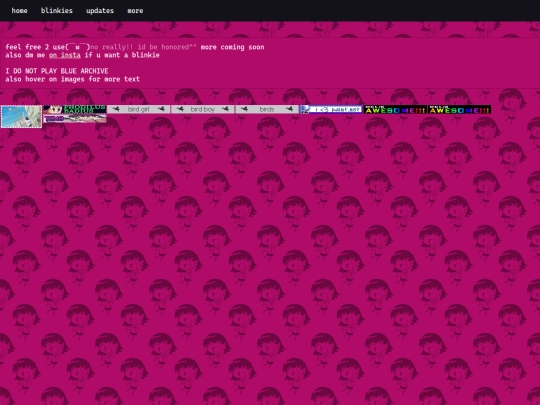Image resolution: width=540 pixels, height=405 pixels.
Task: Click the 'bird boy' blinkie
Action: click(202, 110)
